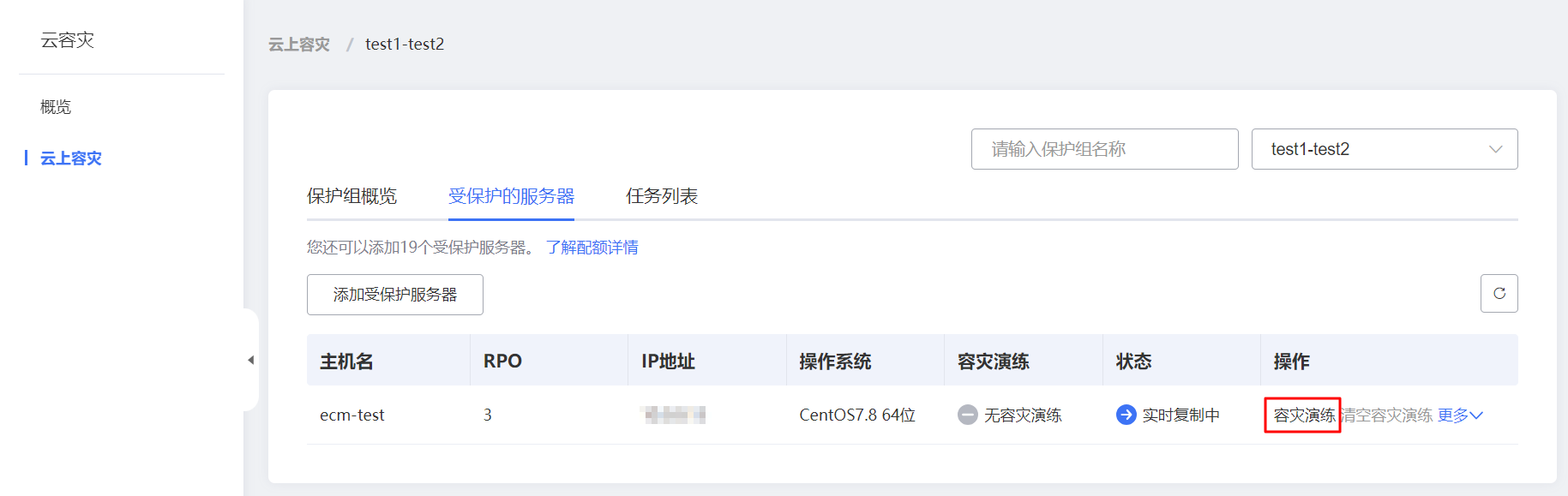1568x496 pixels.
Task: Click the 容灾演练 action link
Action: click(1303, 415)
